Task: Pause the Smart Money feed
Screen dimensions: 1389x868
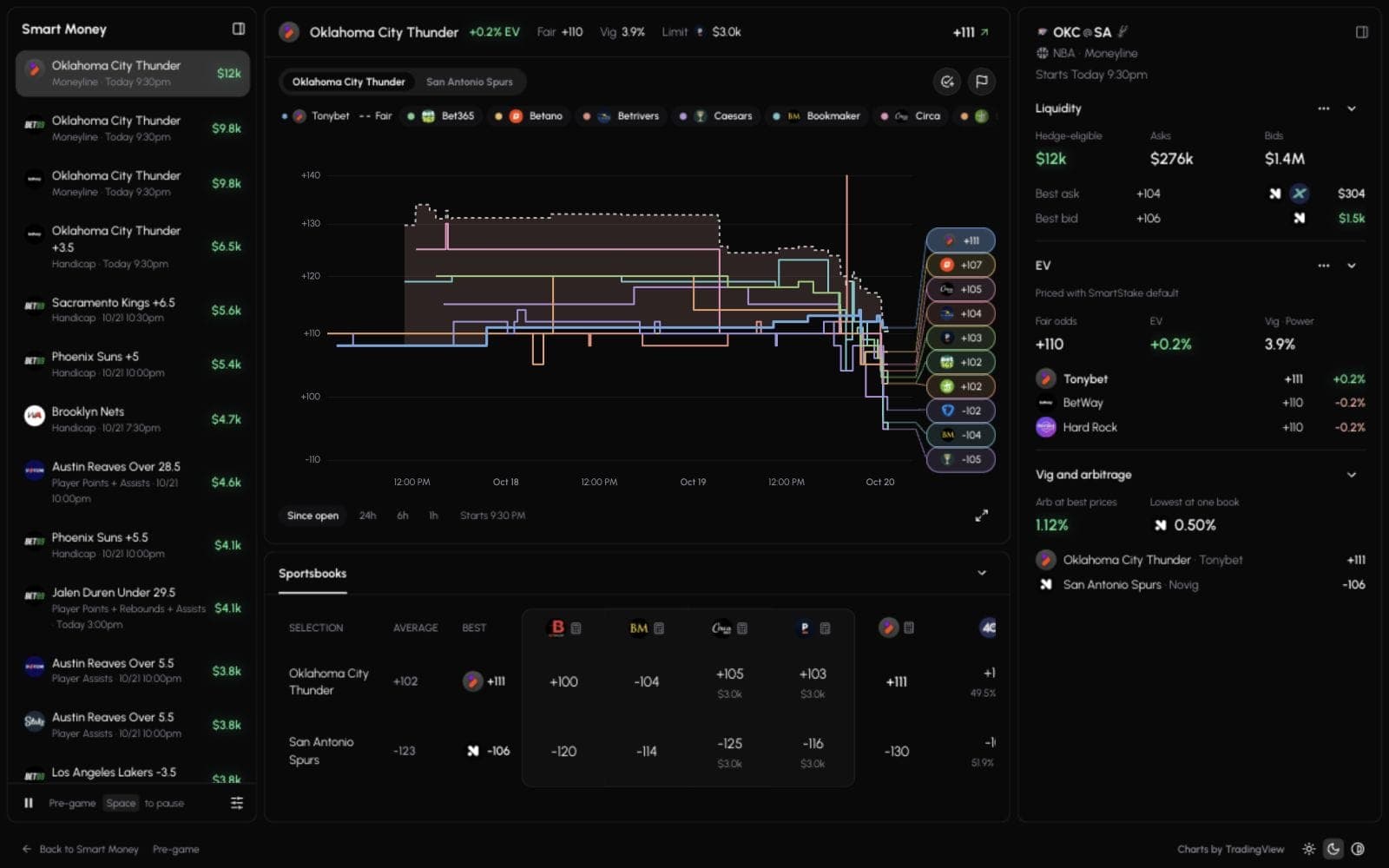Action: [29, 803]
